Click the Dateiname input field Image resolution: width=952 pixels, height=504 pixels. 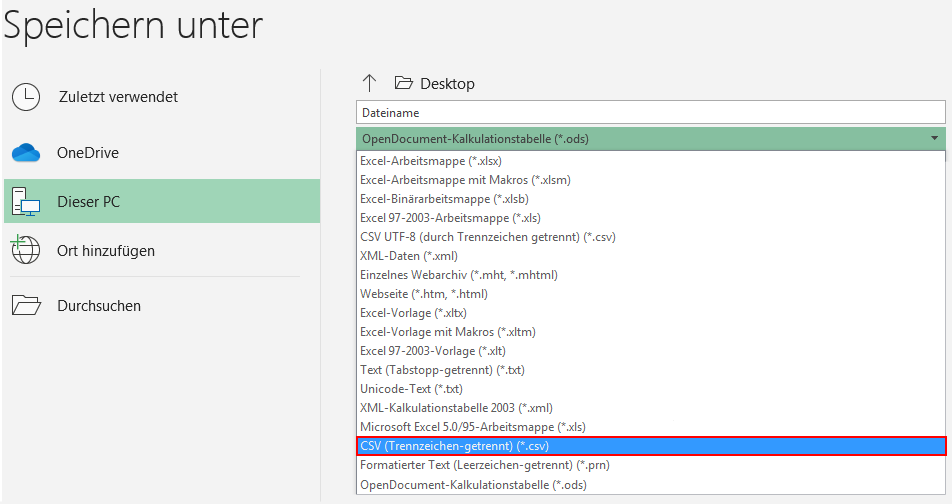point(651,112)
